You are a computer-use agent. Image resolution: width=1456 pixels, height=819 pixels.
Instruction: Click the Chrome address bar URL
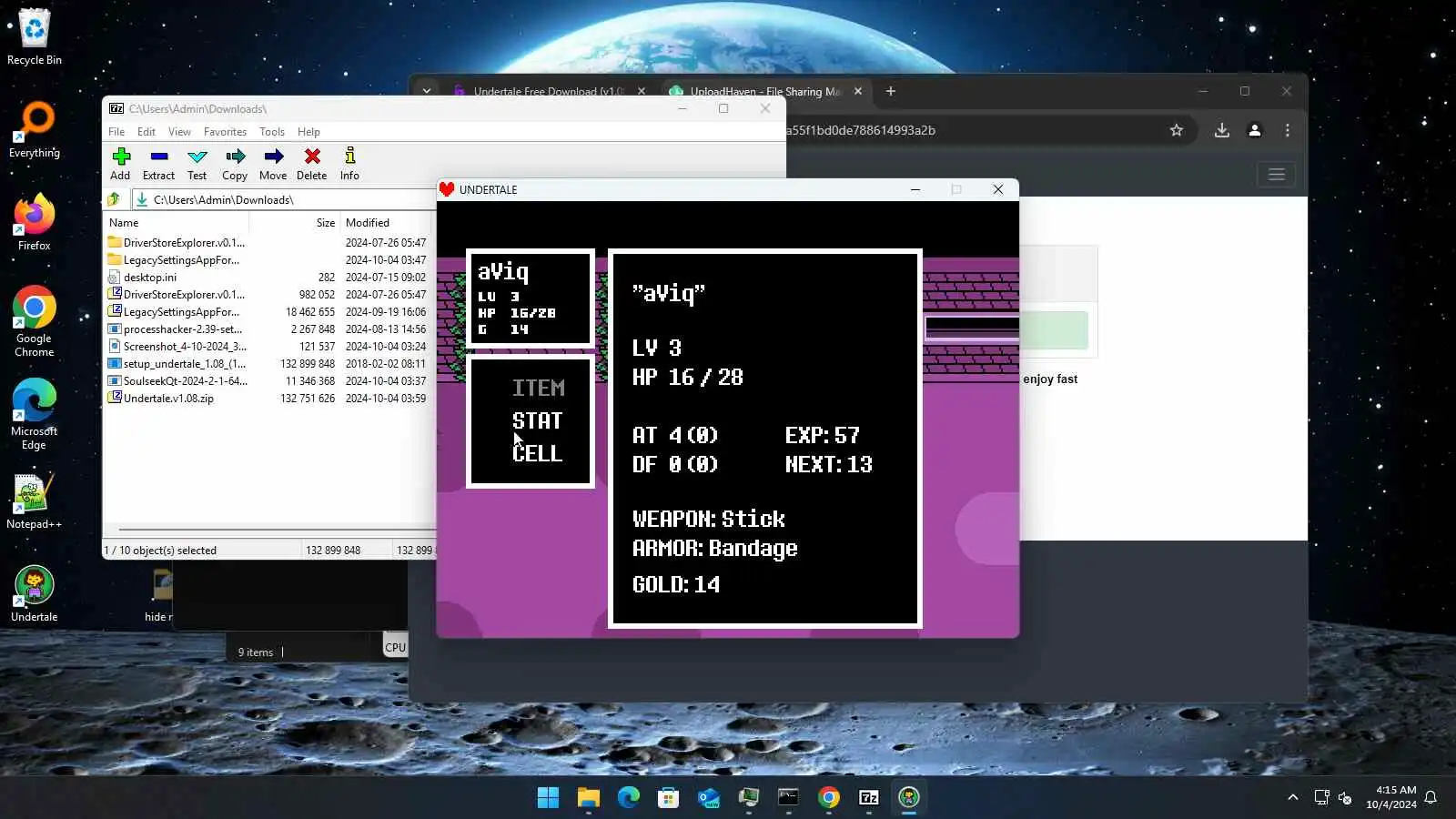click(861, 130)
